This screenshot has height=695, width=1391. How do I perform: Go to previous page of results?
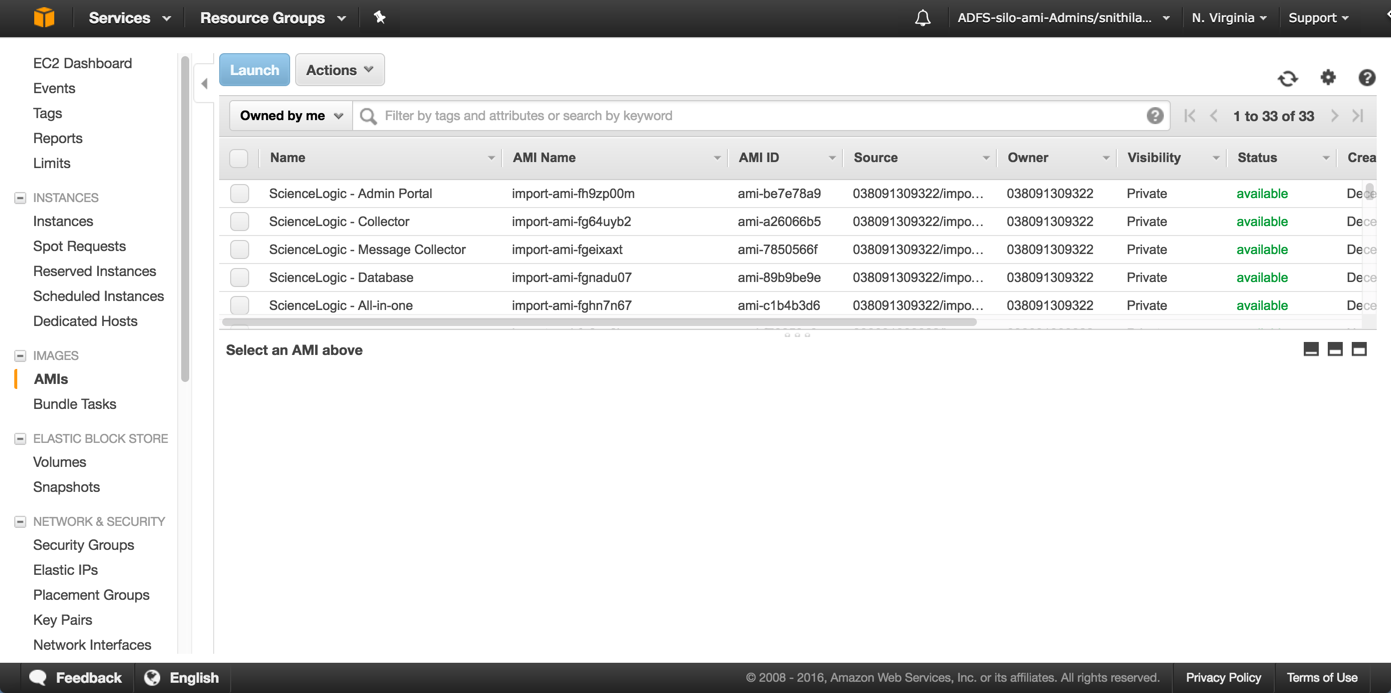tap(1214, 116)
